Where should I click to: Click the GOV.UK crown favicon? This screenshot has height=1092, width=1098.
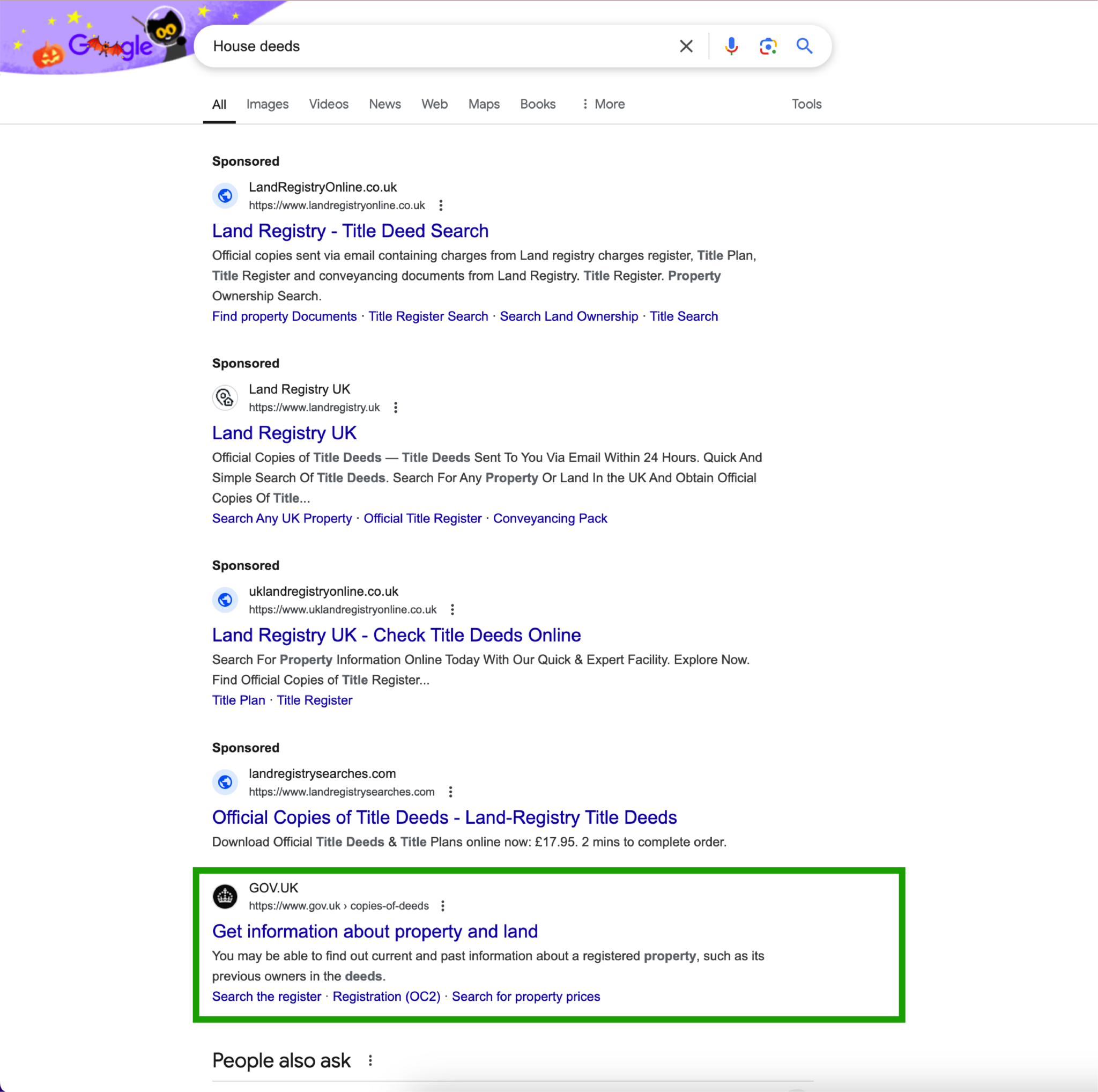click(x=225, y=896)
